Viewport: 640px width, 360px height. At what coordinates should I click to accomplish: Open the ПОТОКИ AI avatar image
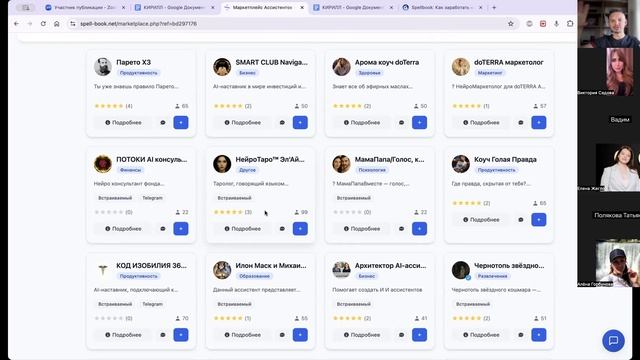[x=102, y=164]
